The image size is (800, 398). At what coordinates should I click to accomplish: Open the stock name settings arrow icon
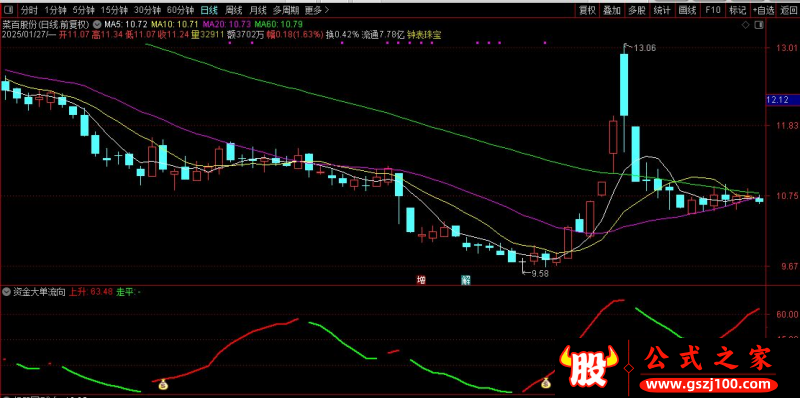(97, 24)
